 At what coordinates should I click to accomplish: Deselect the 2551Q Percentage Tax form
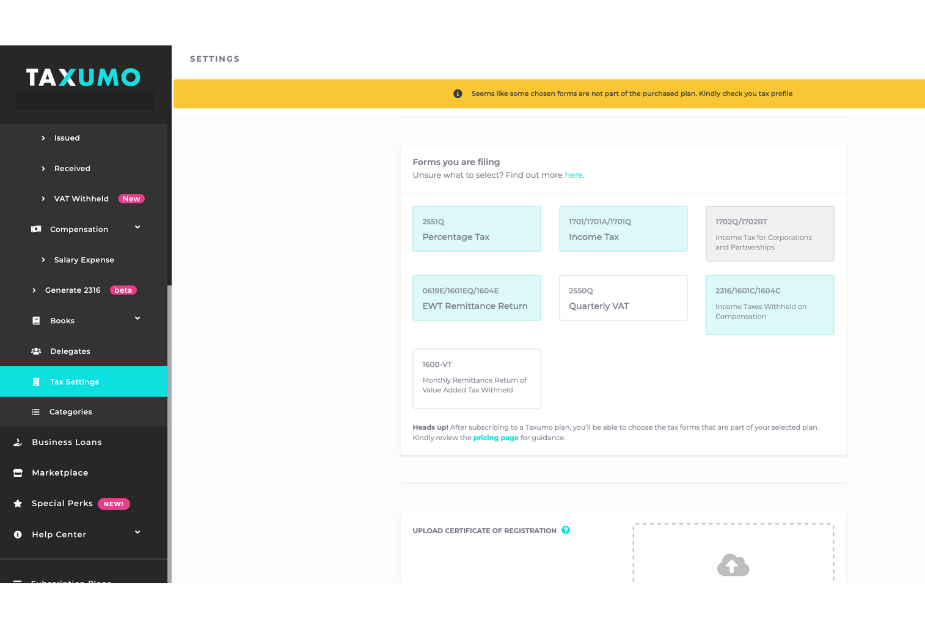coord(476,229)
